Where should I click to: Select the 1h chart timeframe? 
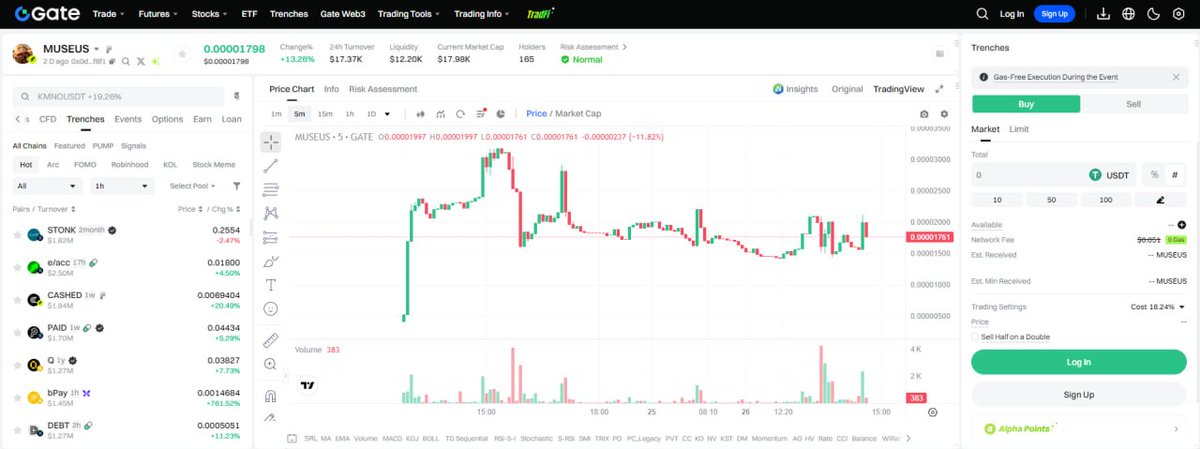(x=349, y=114)
